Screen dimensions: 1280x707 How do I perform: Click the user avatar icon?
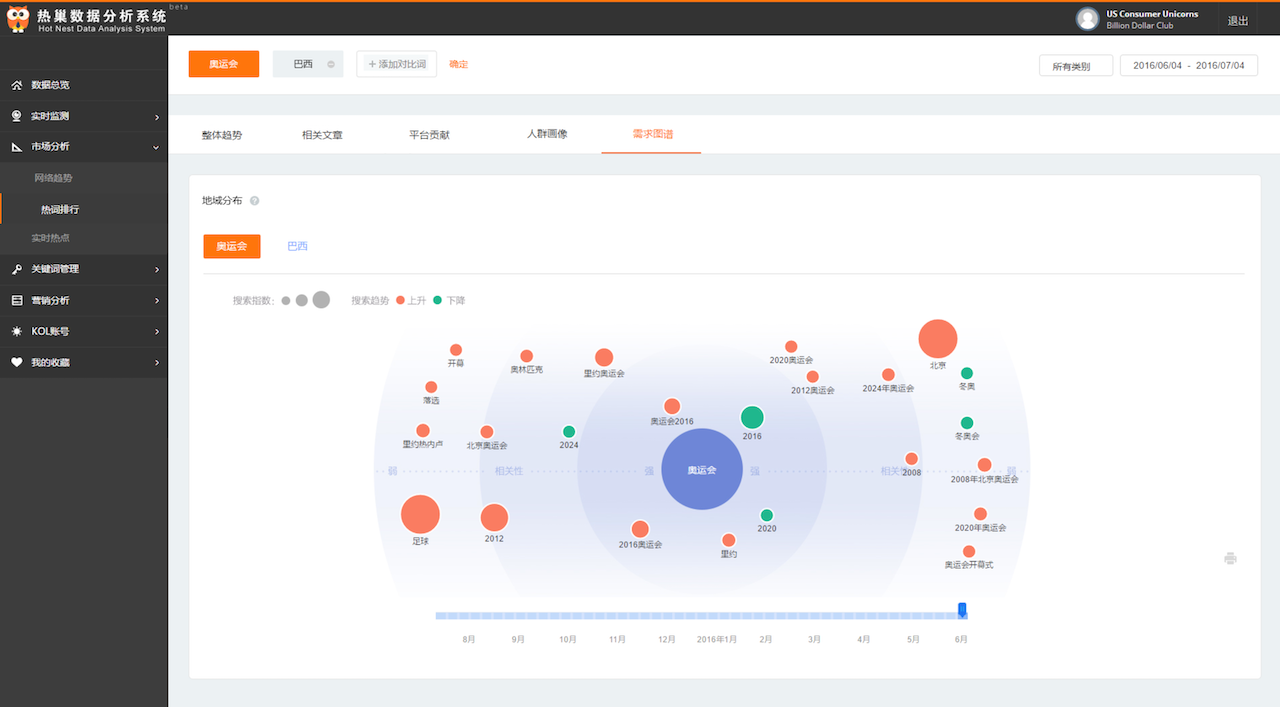click(1087, 19)
